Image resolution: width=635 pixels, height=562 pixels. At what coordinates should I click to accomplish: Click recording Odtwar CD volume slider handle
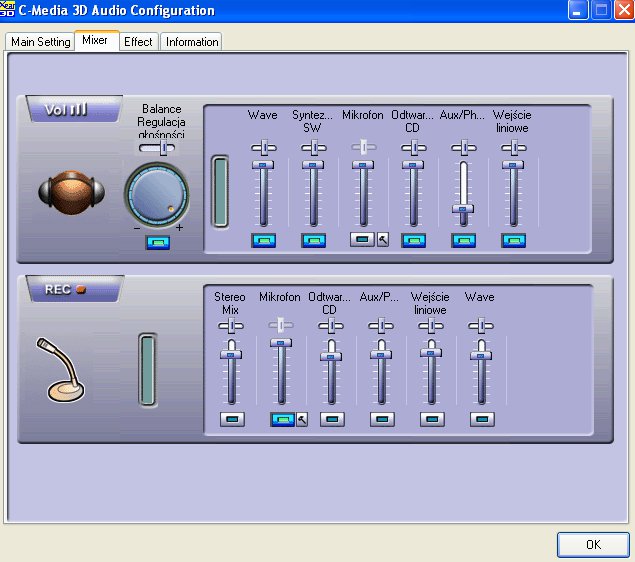[331, 357]
